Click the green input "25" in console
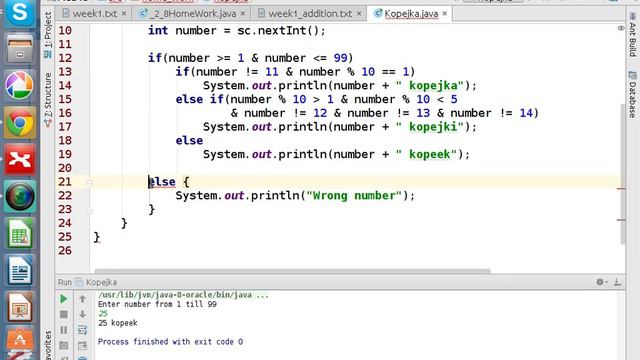Screen dimensions: 640x360 [x=103, y=313]
